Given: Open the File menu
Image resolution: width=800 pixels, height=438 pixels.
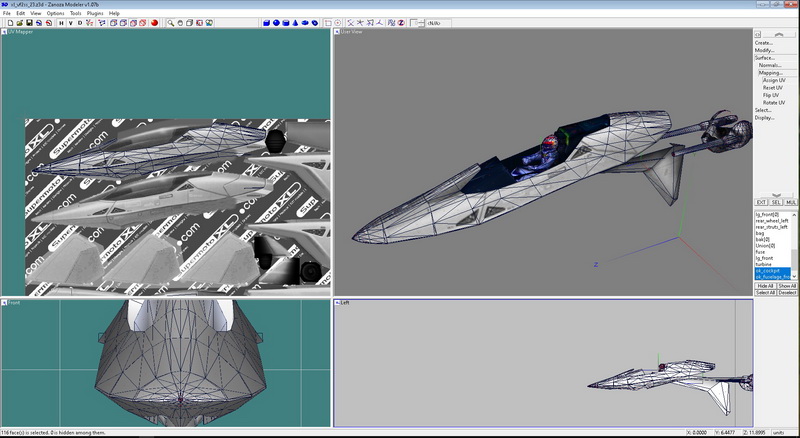Looking at the screenshot, I should pos(7,13).
